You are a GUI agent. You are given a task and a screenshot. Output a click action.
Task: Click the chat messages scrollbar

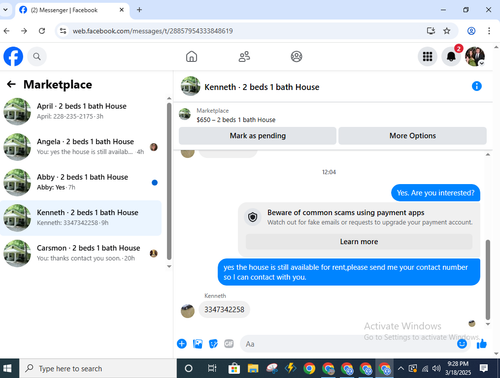pos(488,279)
